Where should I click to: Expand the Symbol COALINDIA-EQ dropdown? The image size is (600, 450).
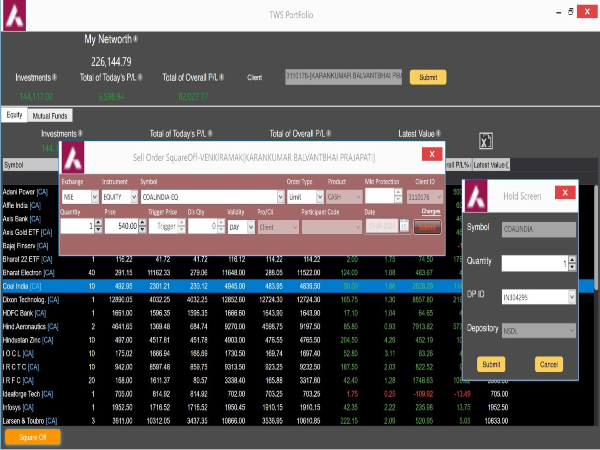(280, 197)
